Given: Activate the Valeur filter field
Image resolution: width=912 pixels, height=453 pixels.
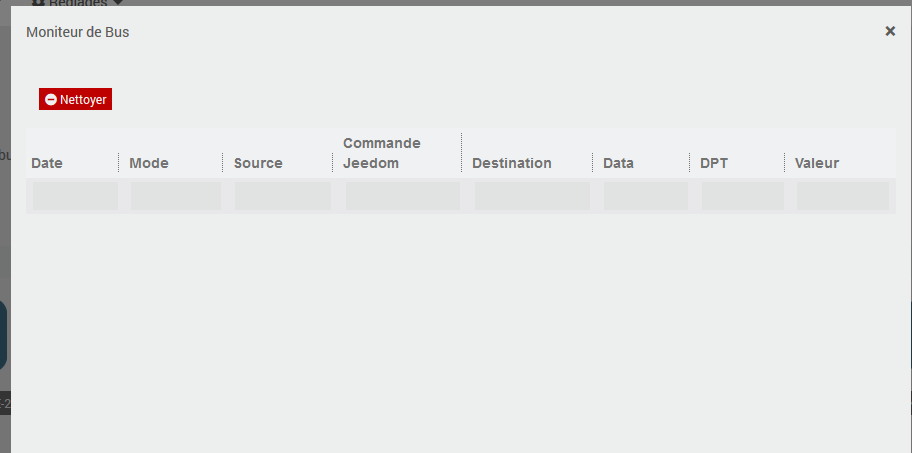Looking at the screenshot, I should point(842,196).
